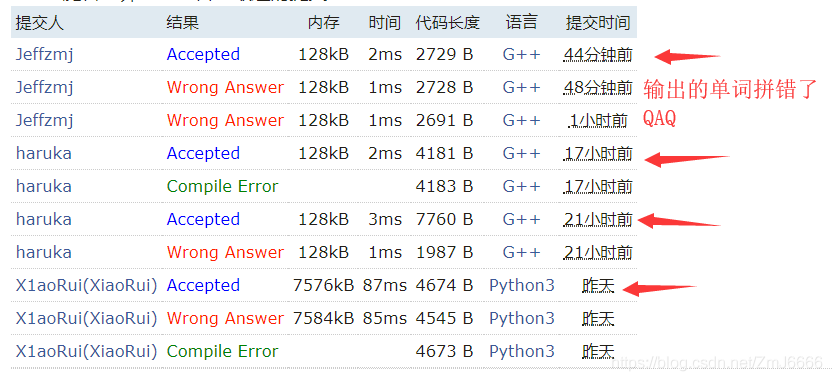The image size is (832, 381).
Task: View the Accepted result for the 2729 B submission
Action: (203, 55)
